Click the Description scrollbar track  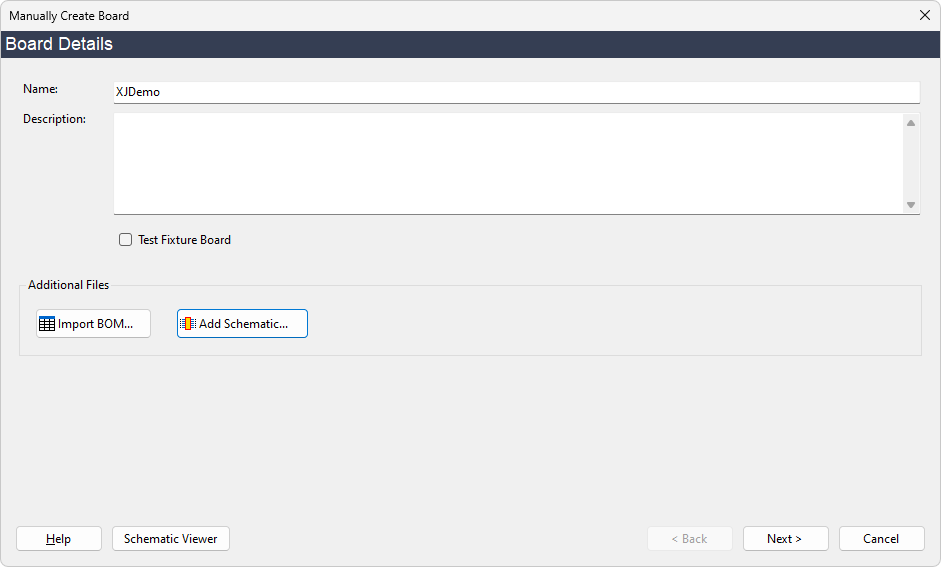tap(911, 163)
